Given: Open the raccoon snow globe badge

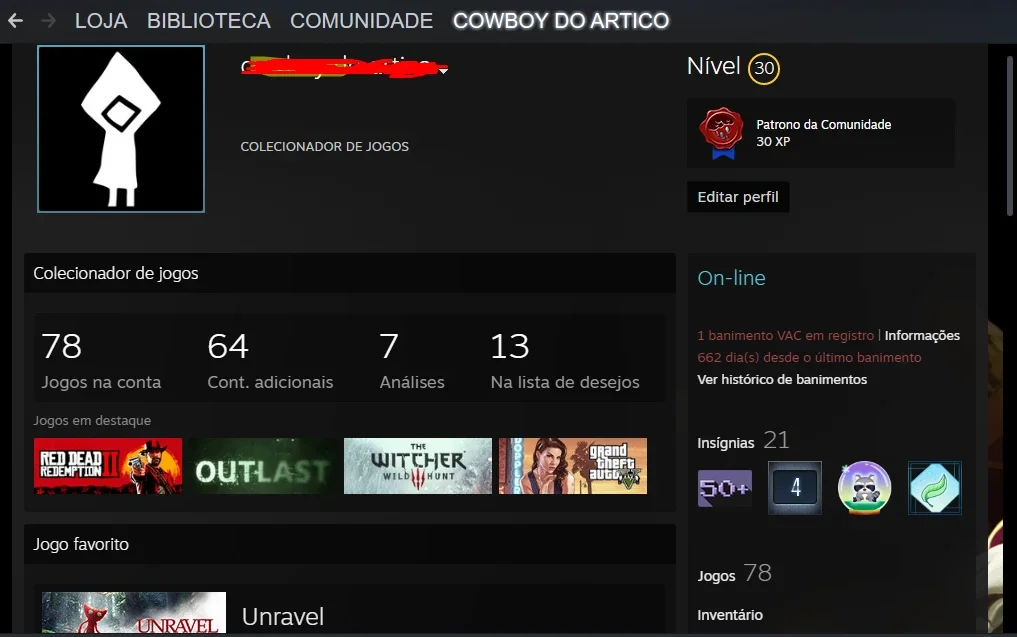Looking at the screenshot, I should point(865,488).
